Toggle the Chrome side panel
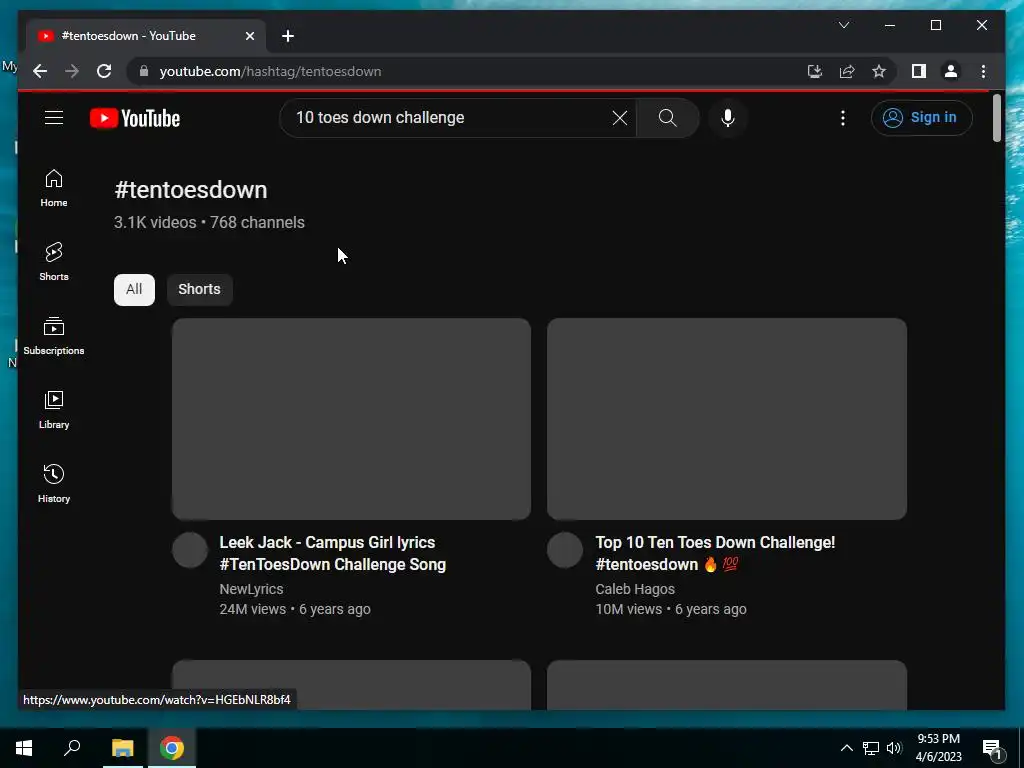Image resolution: width=1024 pixels, height=768 pixels. click(919, 71)
